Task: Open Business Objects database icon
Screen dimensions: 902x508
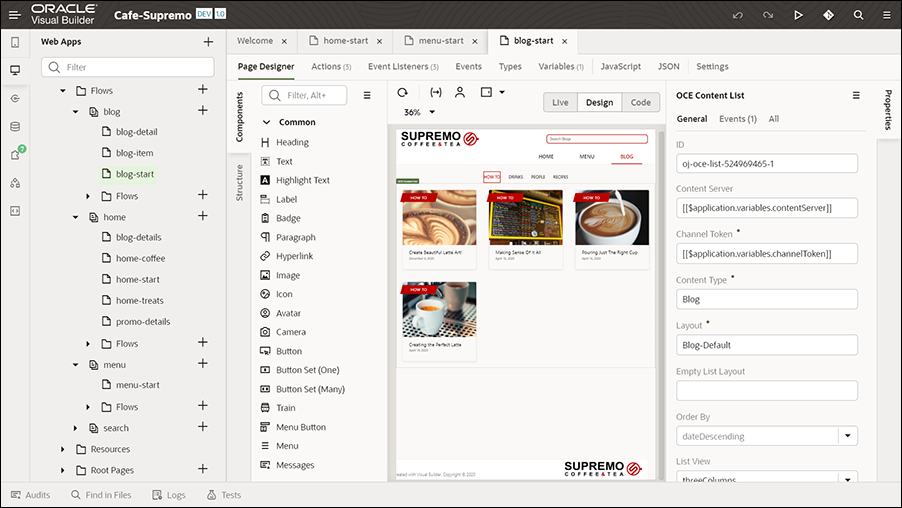Action: tap(15, 127)
